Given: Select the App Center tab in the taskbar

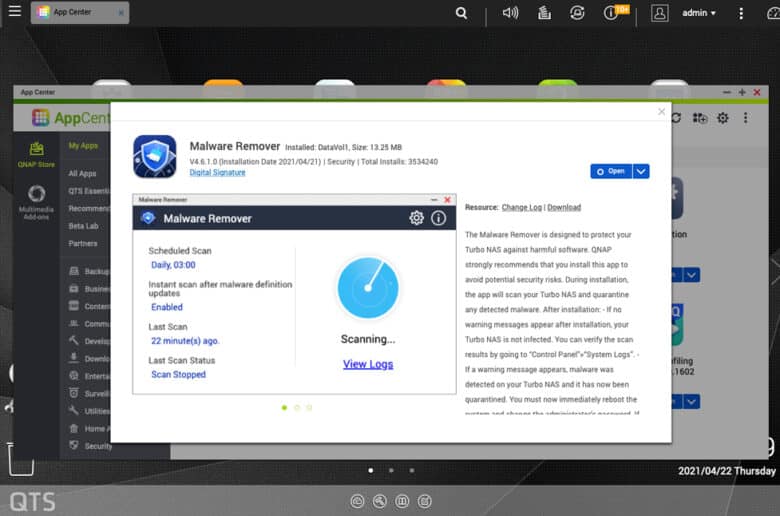Looking at the screenshot, I should 80,12.
